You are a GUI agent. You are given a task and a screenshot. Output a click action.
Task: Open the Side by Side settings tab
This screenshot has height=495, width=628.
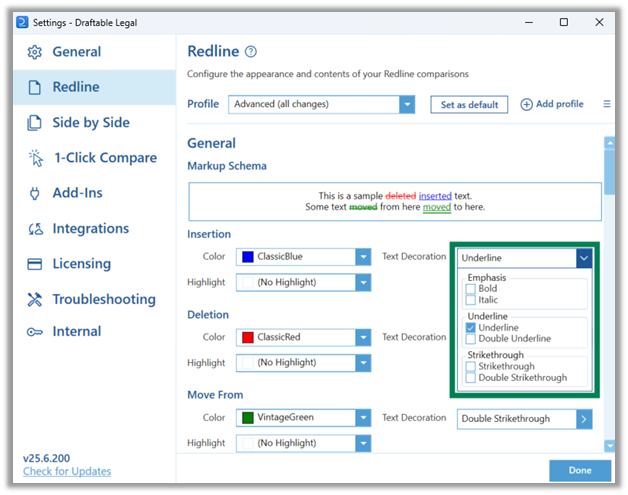click(x=95, y=123)
